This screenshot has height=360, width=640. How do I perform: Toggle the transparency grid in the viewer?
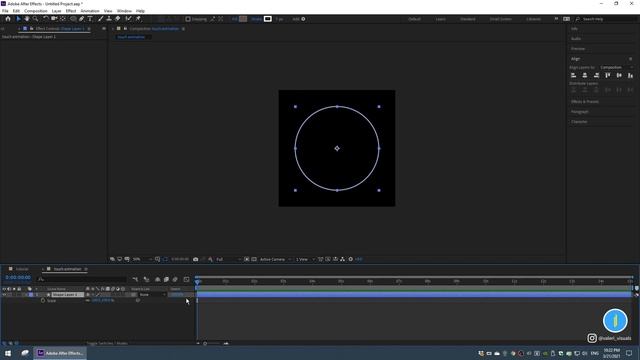(254, 259)
